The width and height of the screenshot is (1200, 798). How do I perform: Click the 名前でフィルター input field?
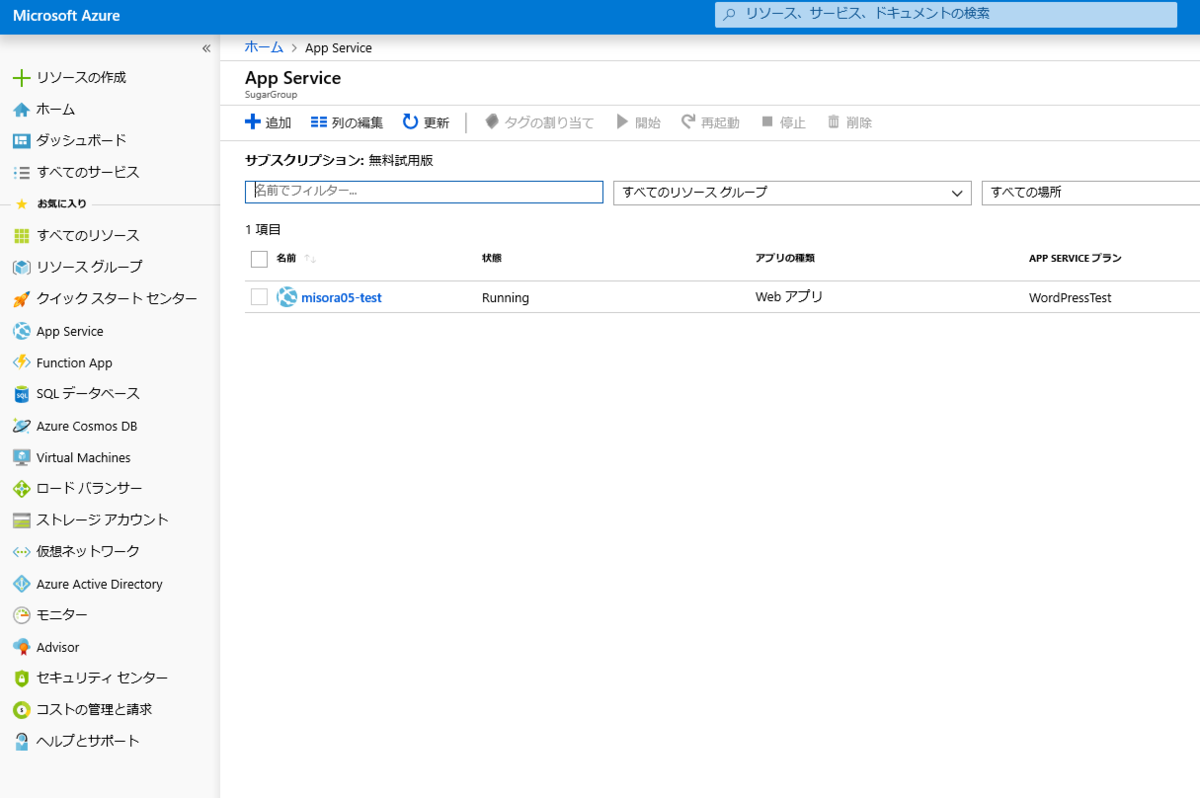(x=423, y=191)
